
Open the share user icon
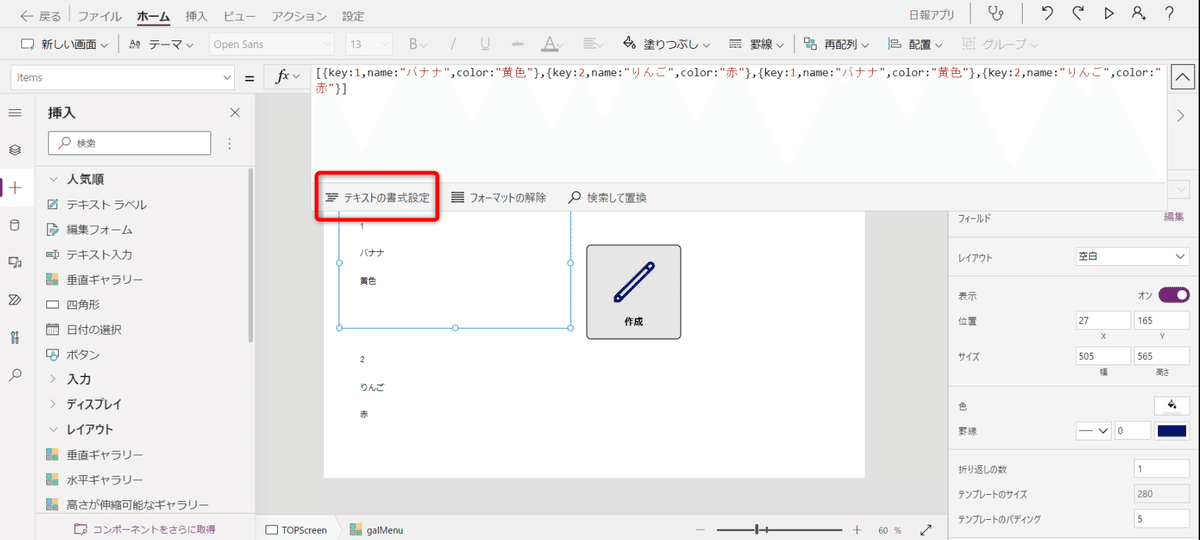click(1139, 14)
